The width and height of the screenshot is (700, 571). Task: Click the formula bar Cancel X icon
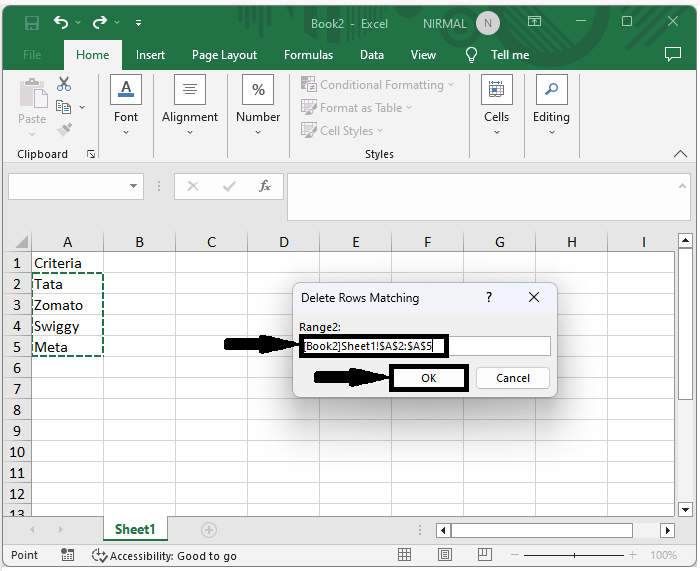193,186
